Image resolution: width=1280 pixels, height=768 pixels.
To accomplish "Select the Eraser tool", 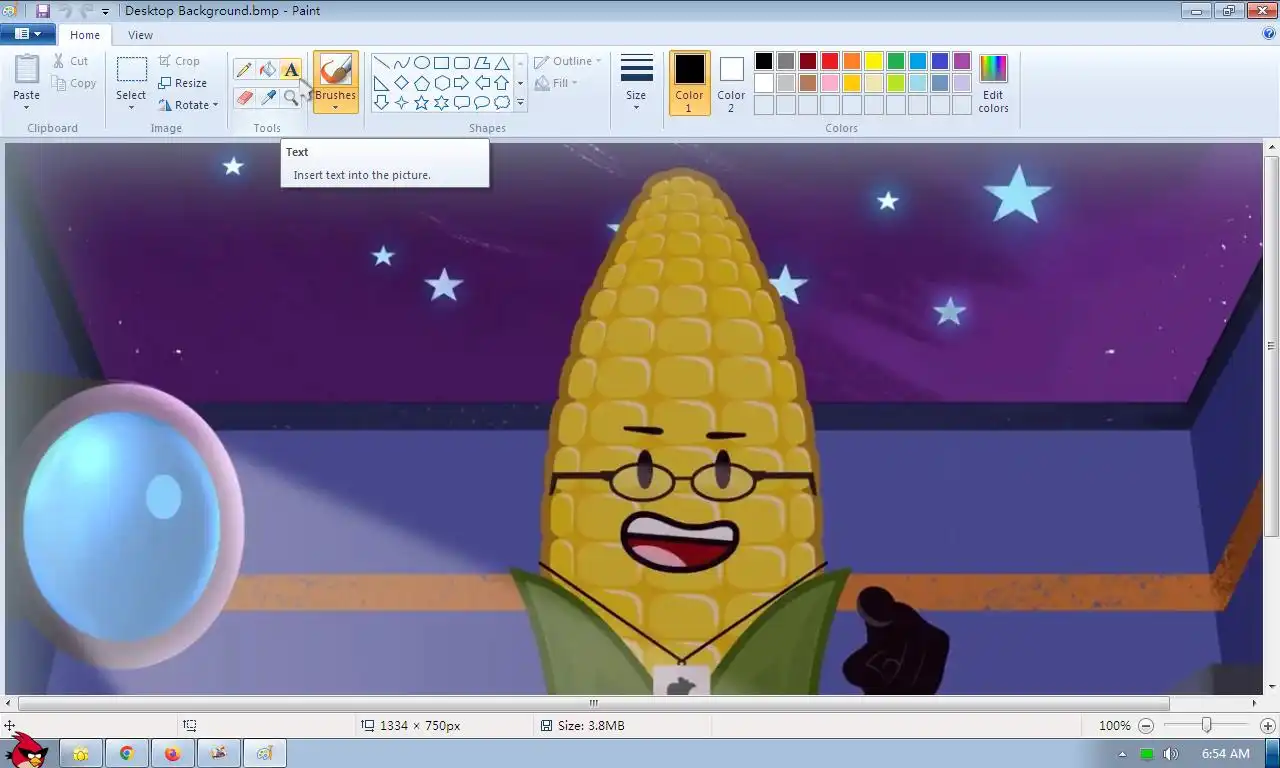I will point(244,97).
